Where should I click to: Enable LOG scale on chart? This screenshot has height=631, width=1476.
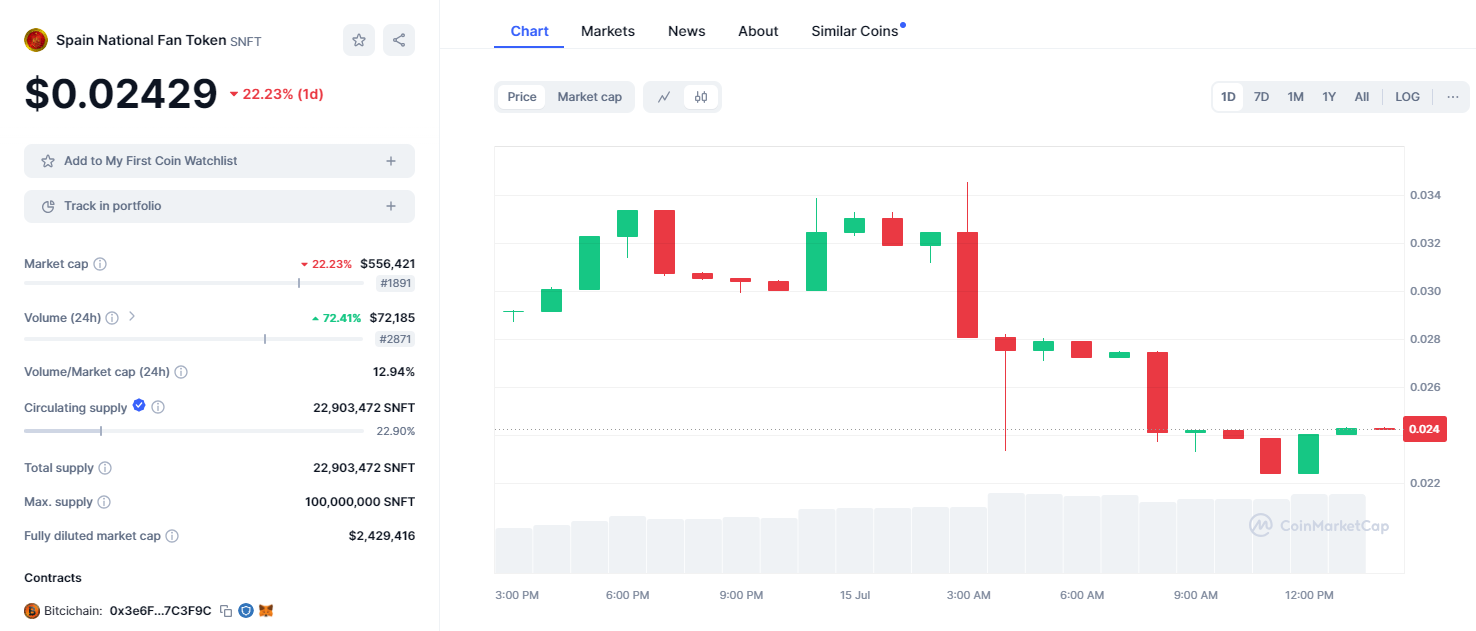tap(1407, 97)
